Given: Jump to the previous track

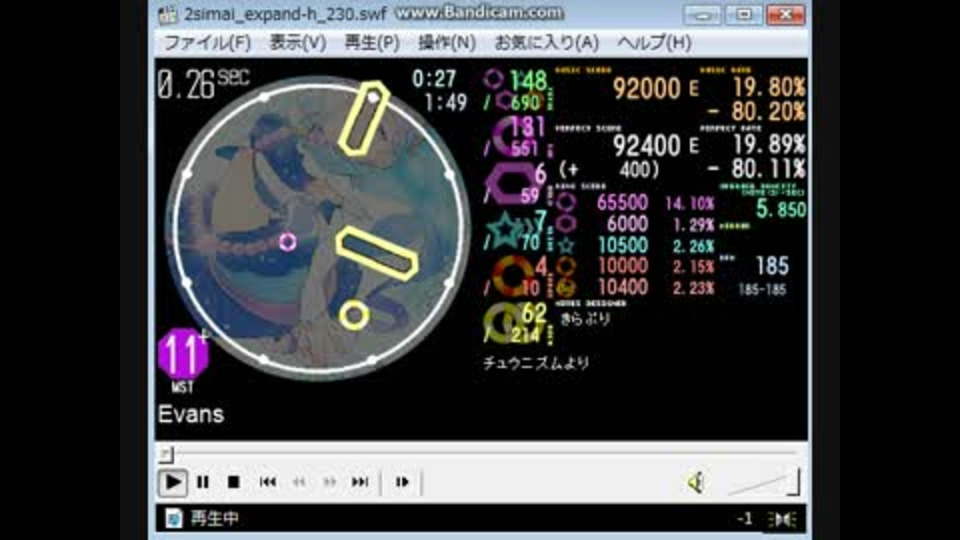Looking at the screenshot, I should click(268, 482).
